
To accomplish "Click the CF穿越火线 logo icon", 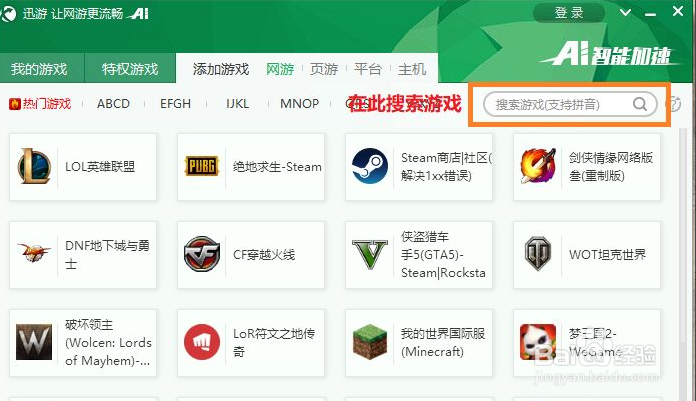I will (202, 254).
